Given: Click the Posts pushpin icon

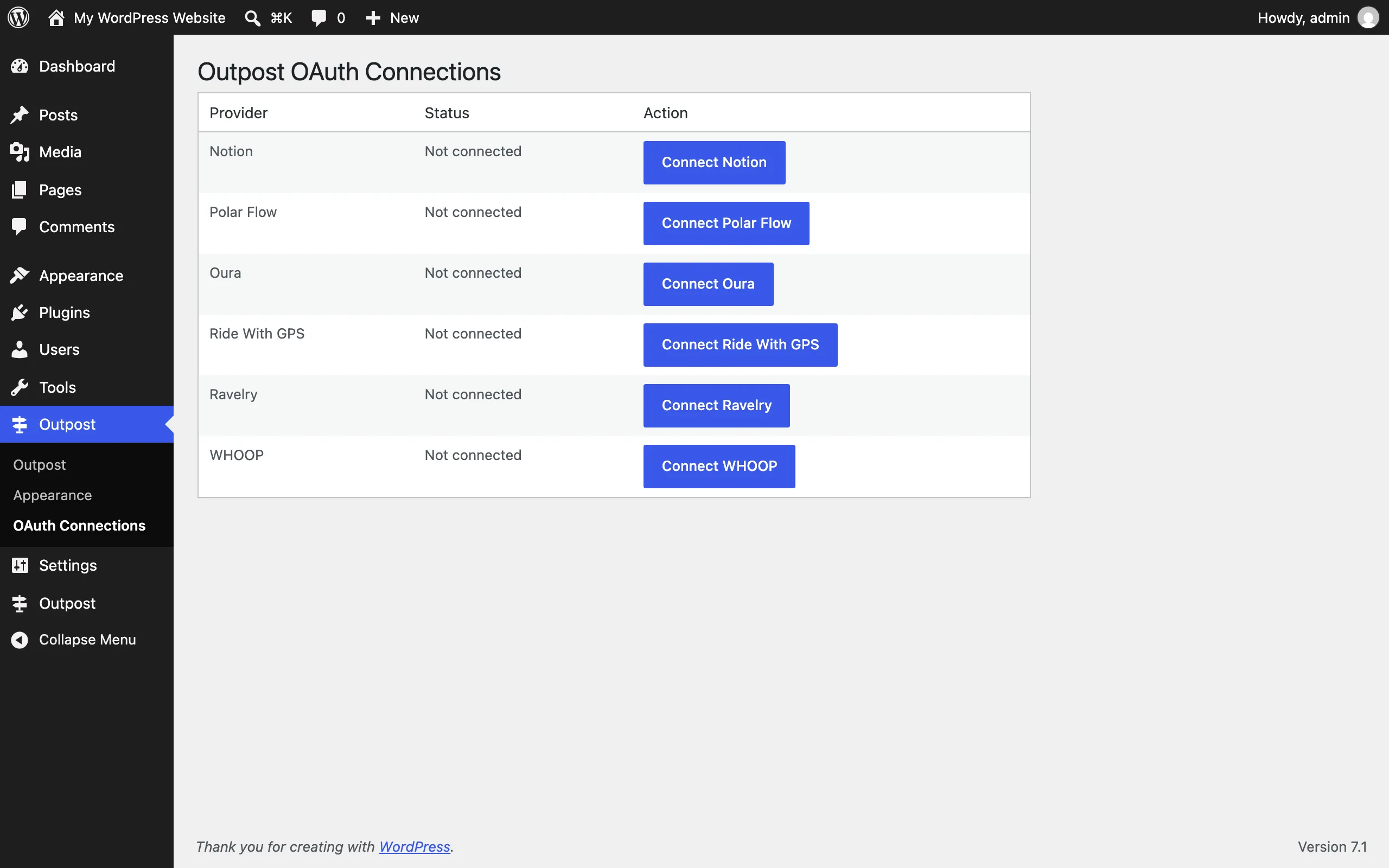Looking at the screenshot, I should point(20,115).
